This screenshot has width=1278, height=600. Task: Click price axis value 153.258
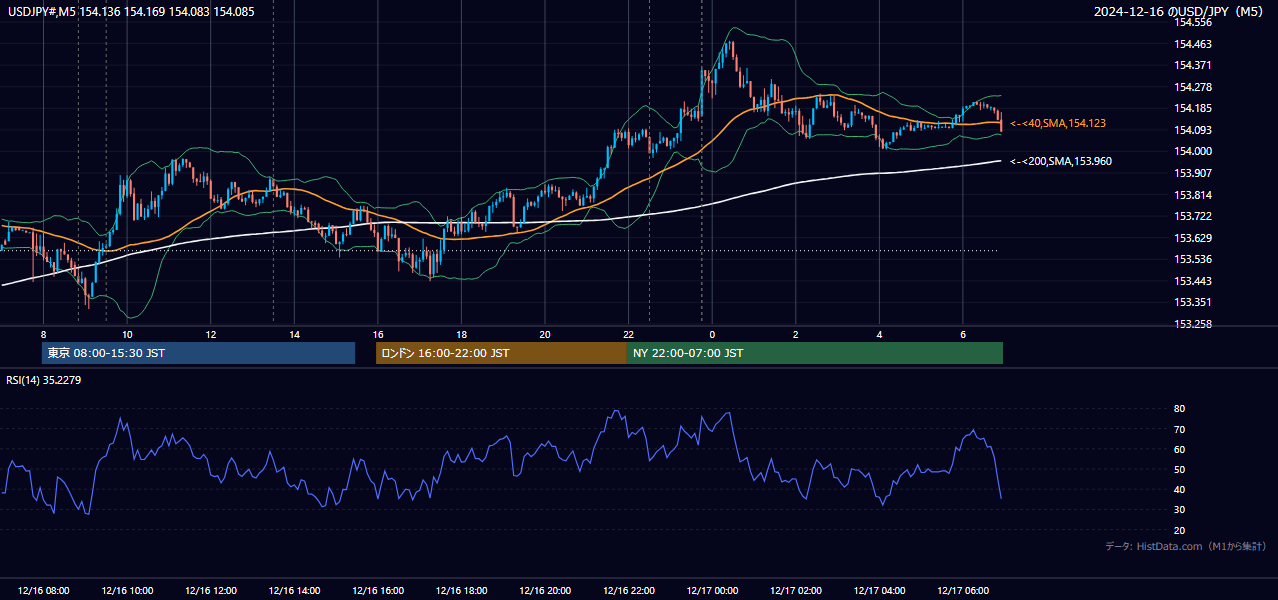pos(1194,324)
